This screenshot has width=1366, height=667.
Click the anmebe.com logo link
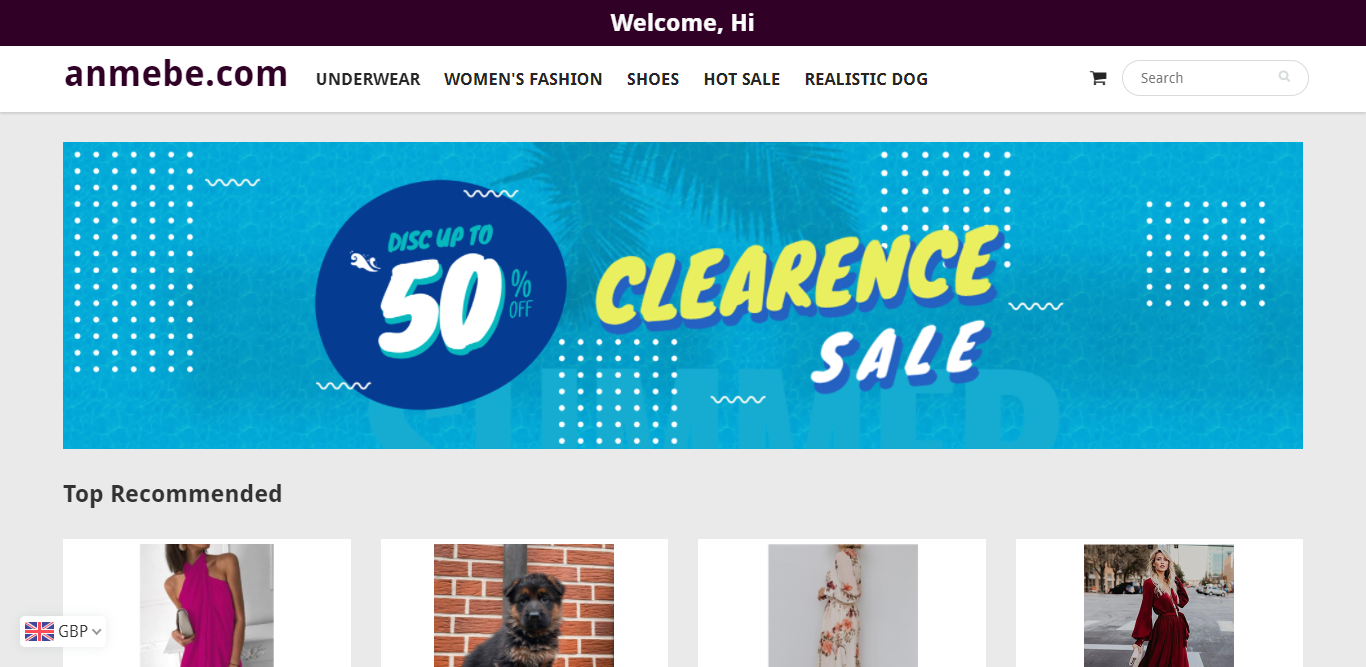coord(176,74)
